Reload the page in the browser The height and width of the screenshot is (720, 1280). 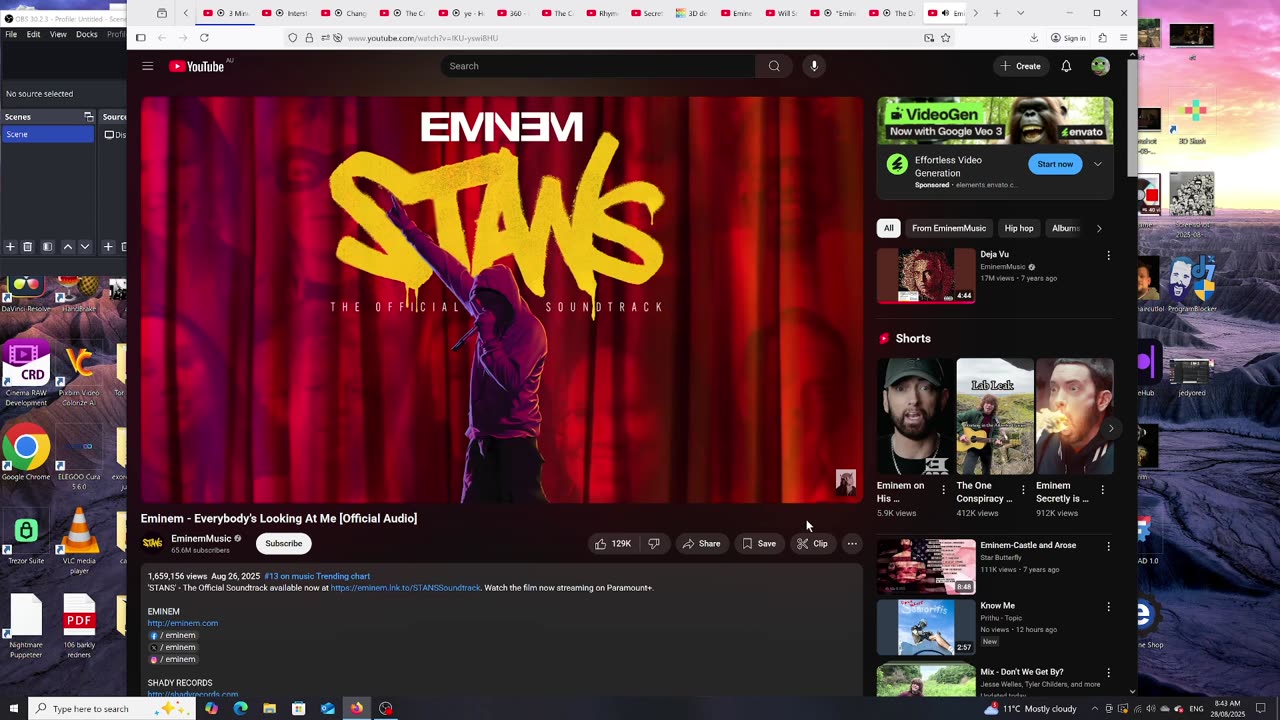[x=204, y=38]
